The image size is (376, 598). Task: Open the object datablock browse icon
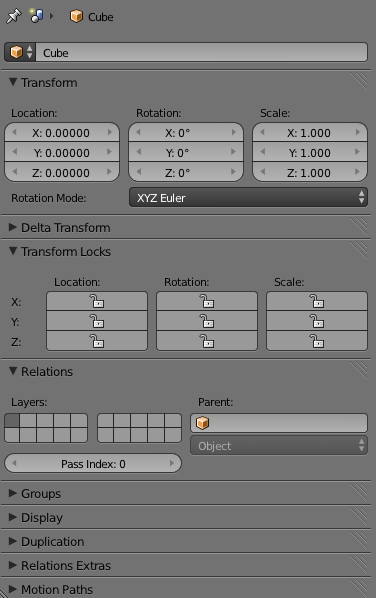(20, 52)
